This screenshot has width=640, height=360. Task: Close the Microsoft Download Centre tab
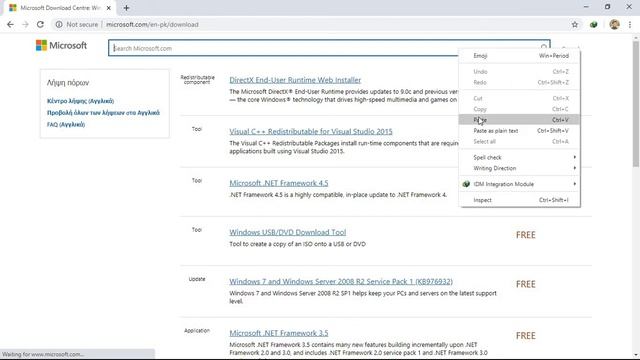tap(109, 8)
